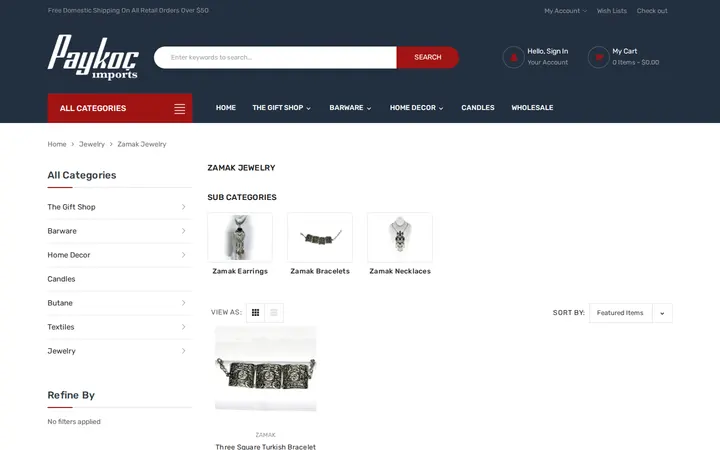
Task: Focus the keyword search input field
Action: point(276,57)
